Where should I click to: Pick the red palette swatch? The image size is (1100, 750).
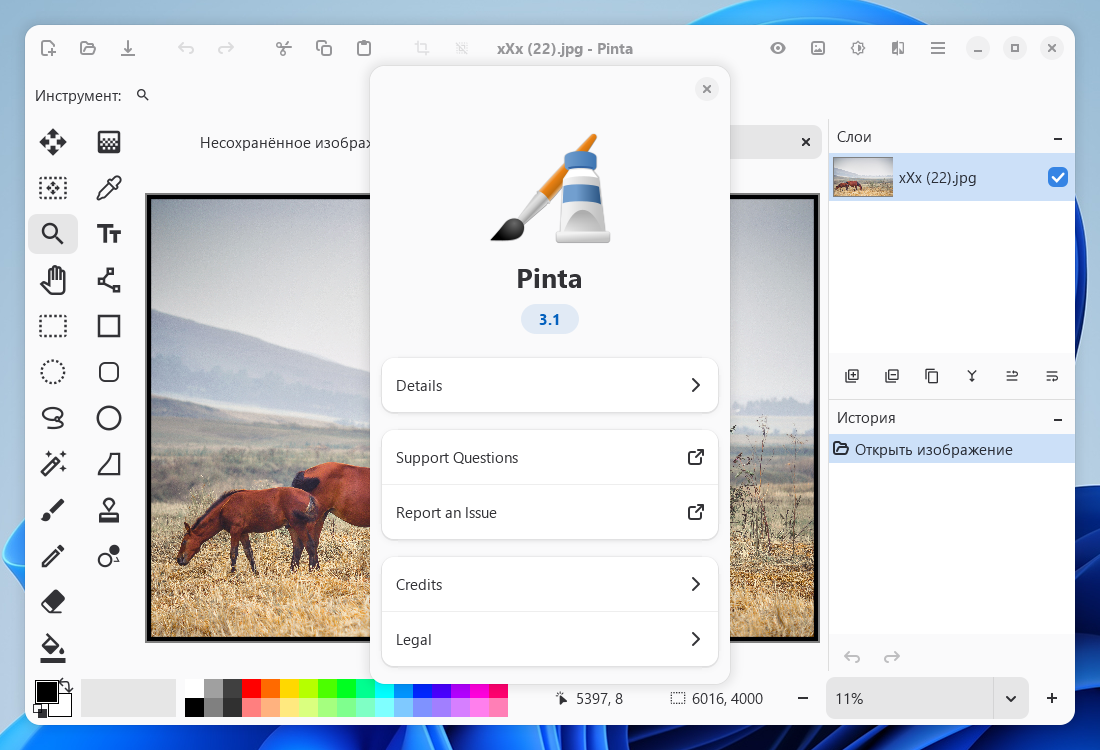click(251, 688)
